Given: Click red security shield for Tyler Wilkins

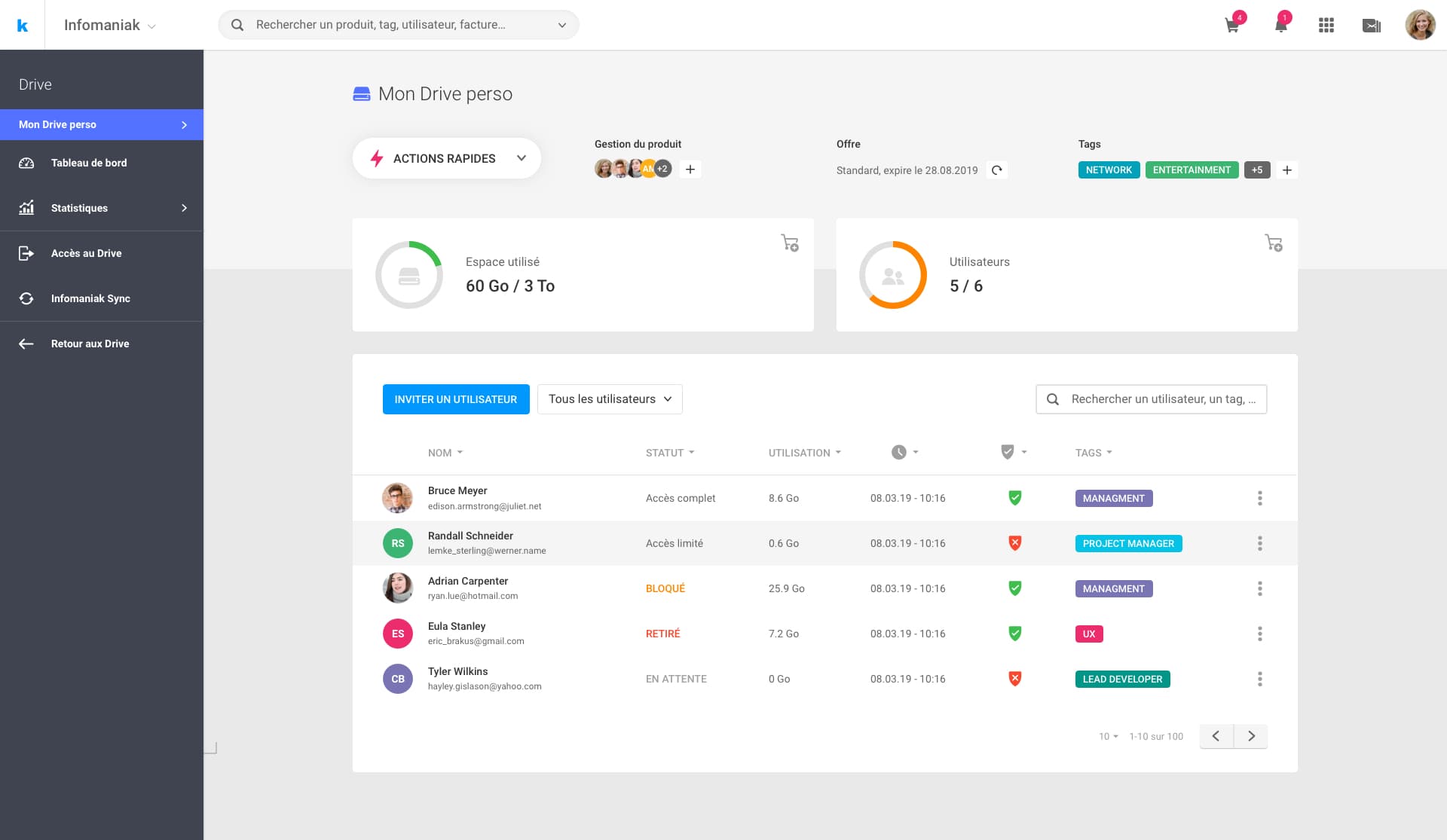Looking at the screenshot, I should pos(1014,679).
